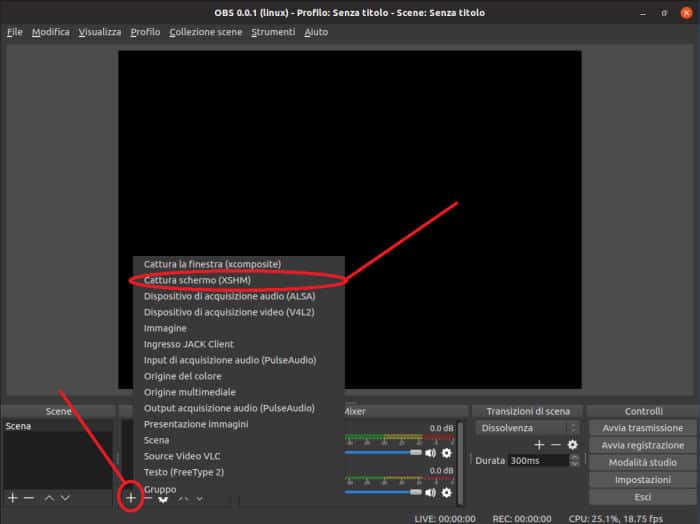Click the mixer panel vertical scrollbar
The image size is (700, 524).
click(460, 462)
